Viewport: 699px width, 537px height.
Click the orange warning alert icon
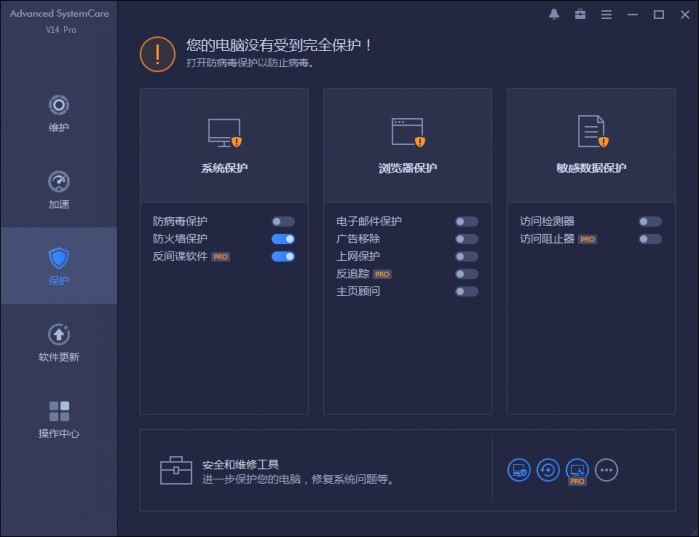click(x=157, y=54)
